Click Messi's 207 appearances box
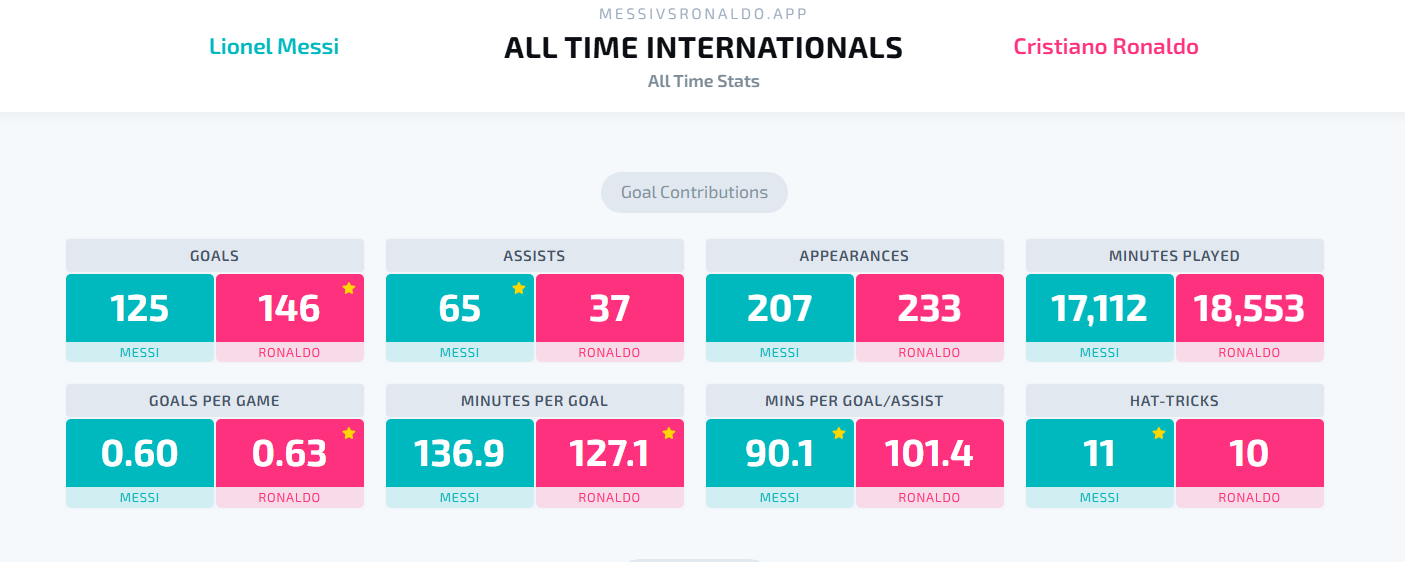1405x562 pixels. click(780, 308)
